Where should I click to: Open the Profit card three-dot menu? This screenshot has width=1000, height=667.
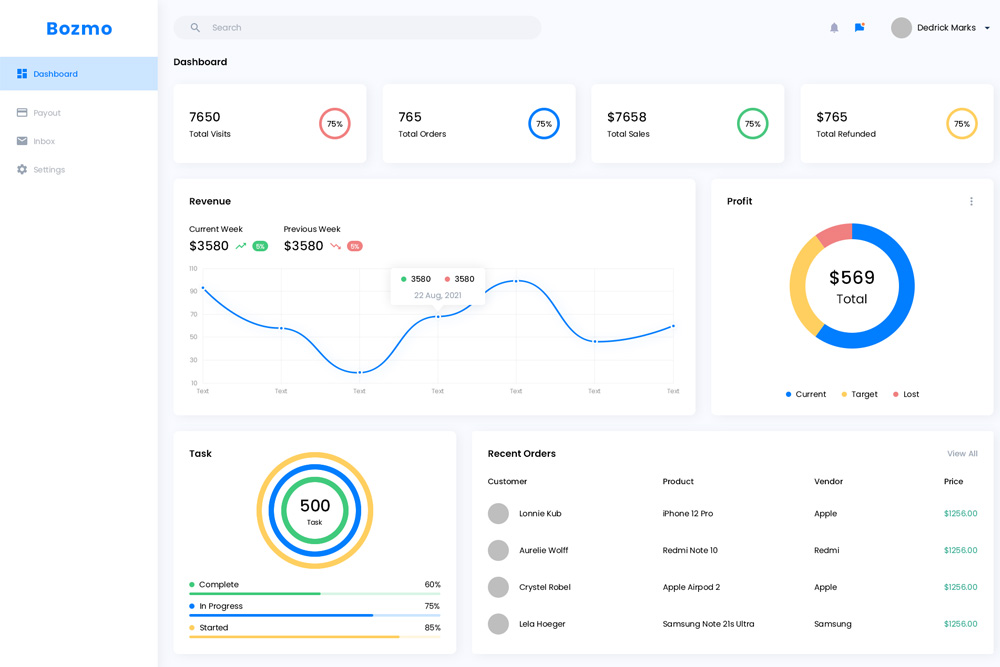pyautogui.click(x=971, y=201)
